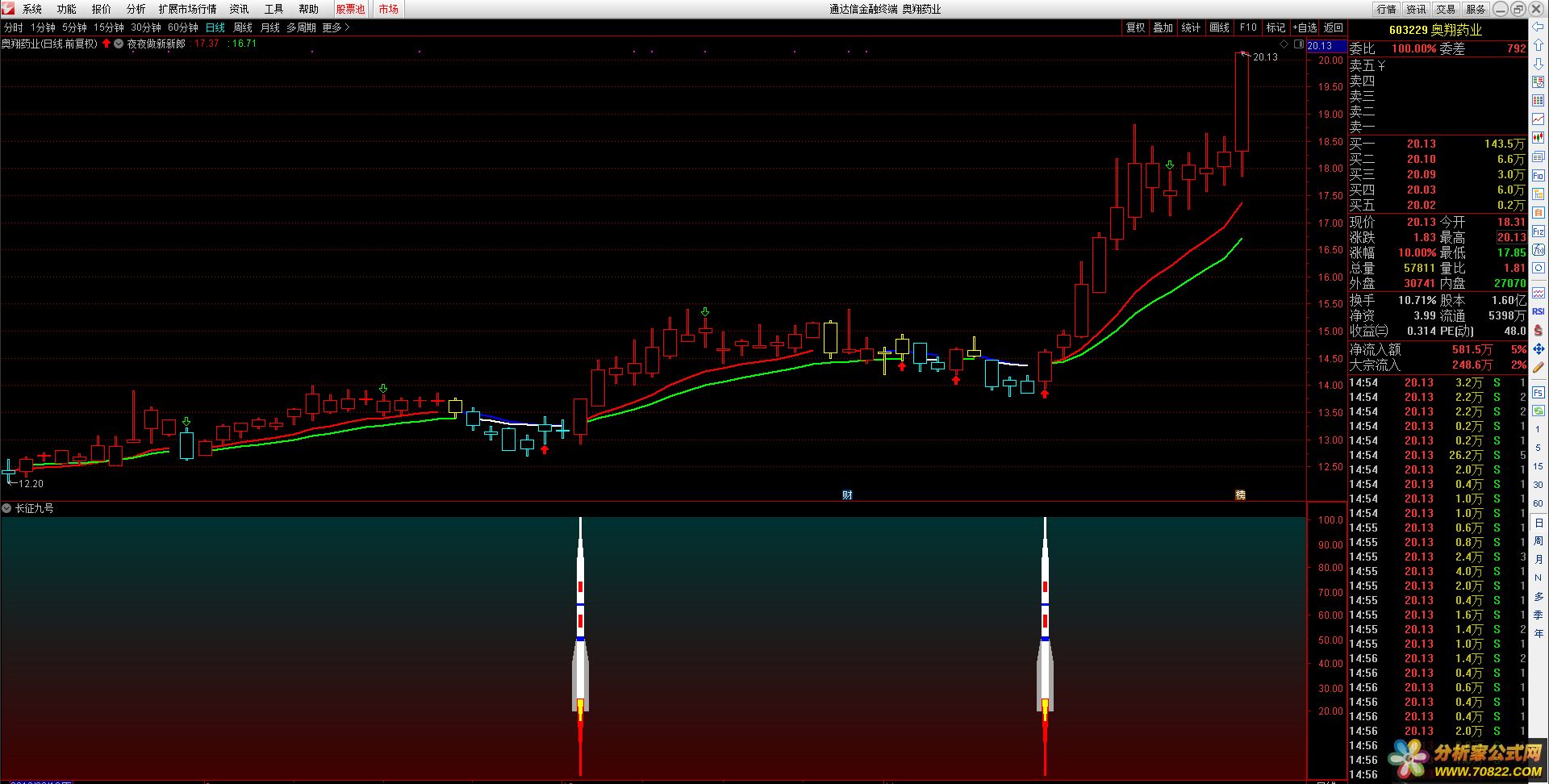Viewport: 1549px width, 784px height.
Task: Open the 扩展市场行情 menu
Action: tap(187, 9)
